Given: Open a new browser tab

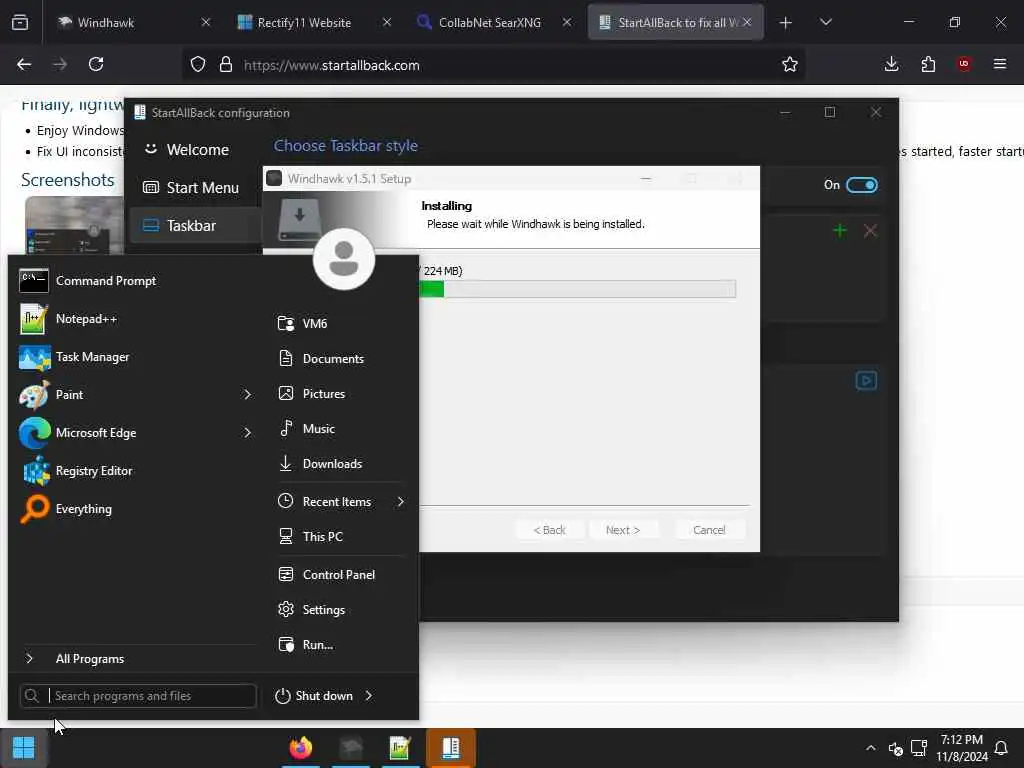Looking at the screenshot, I should [x=786, y=23].
